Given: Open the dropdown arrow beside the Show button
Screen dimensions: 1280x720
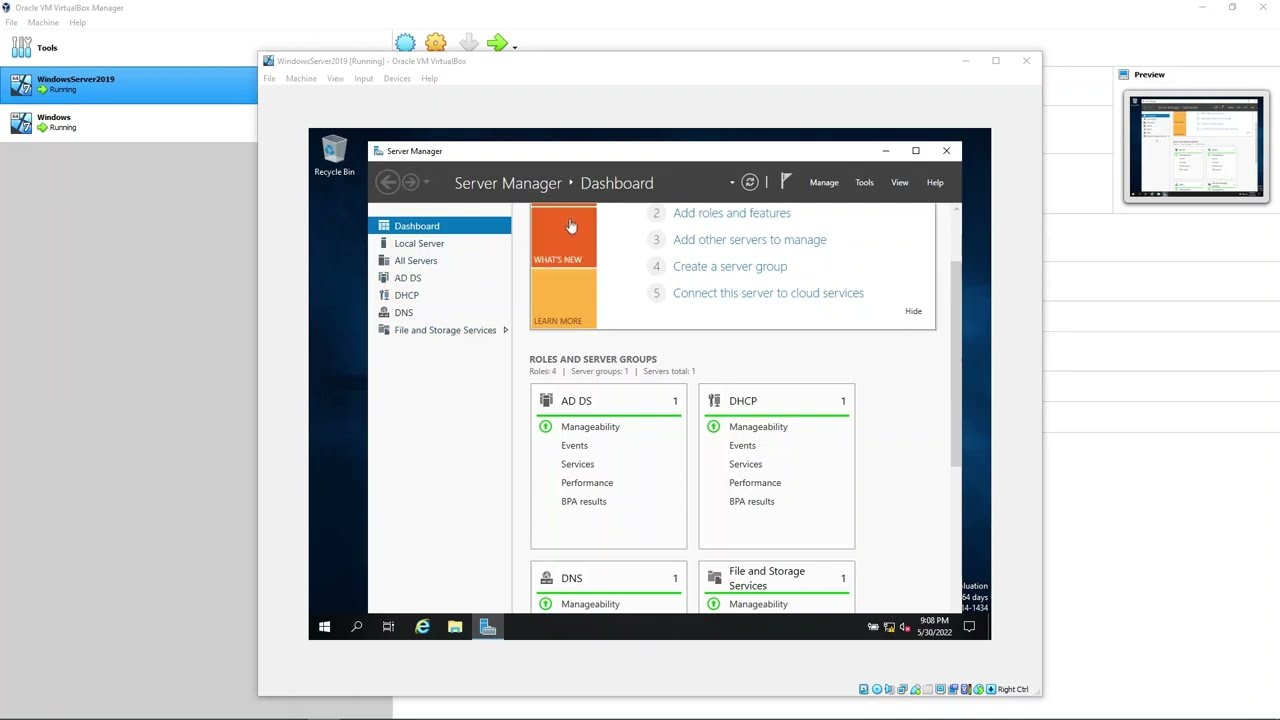Looking at the screenshot, I should [515, 46].
